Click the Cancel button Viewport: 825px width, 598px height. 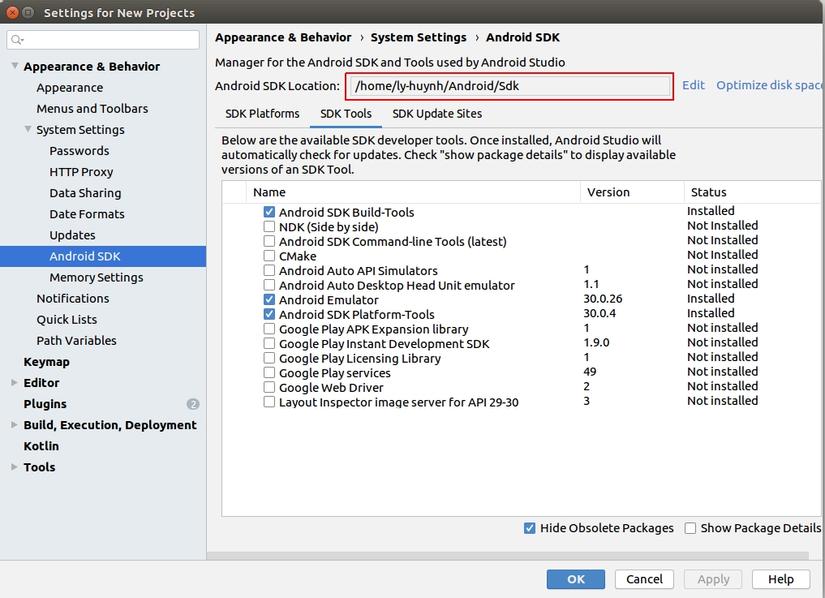point(644,579)
